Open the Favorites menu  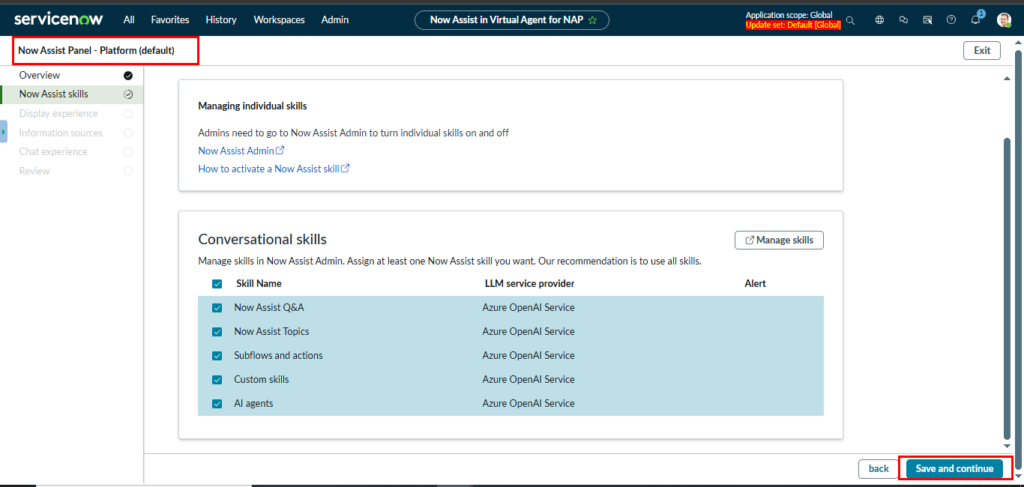tap(169, 19)
